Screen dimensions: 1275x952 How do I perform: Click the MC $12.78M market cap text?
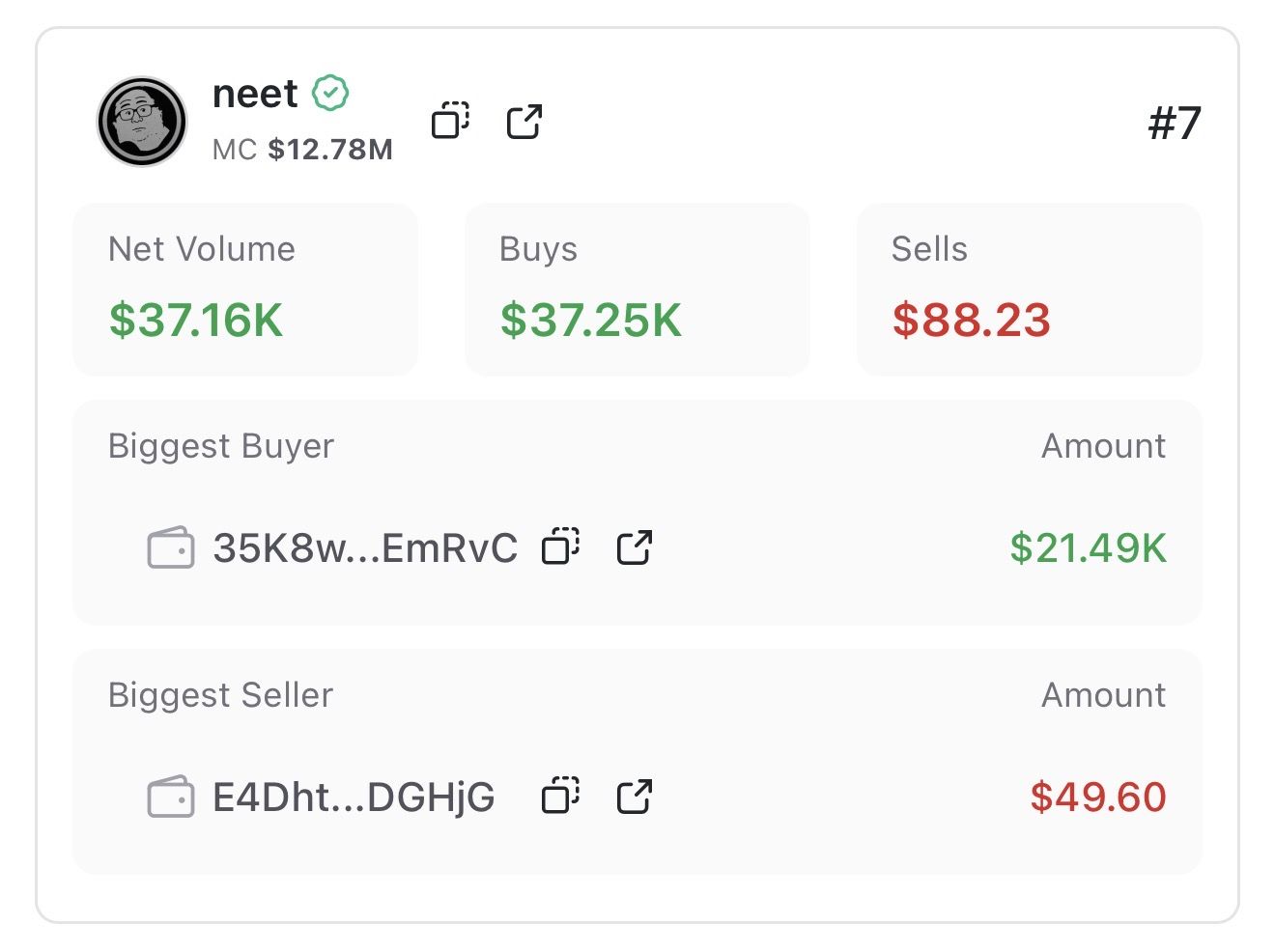coord(302,150)
